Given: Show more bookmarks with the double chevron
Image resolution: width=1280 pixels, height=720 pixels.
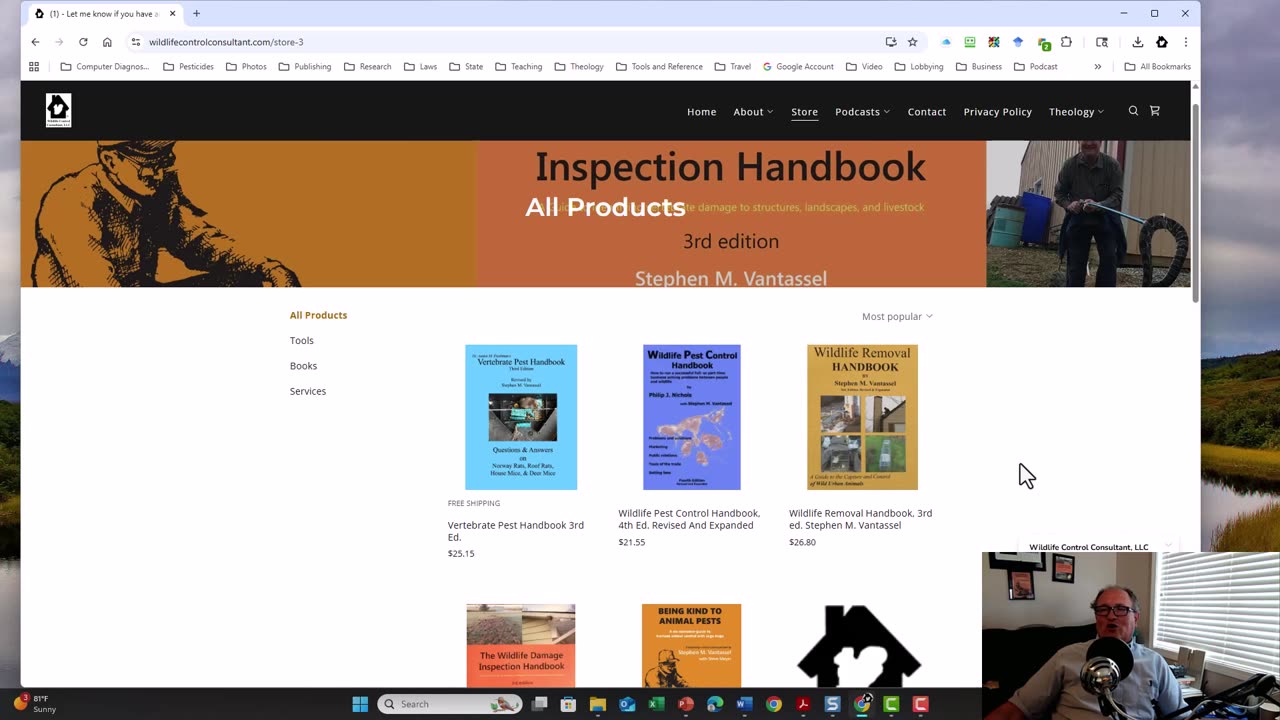Looking at the screenshot, I should (x=1098, y=67).
